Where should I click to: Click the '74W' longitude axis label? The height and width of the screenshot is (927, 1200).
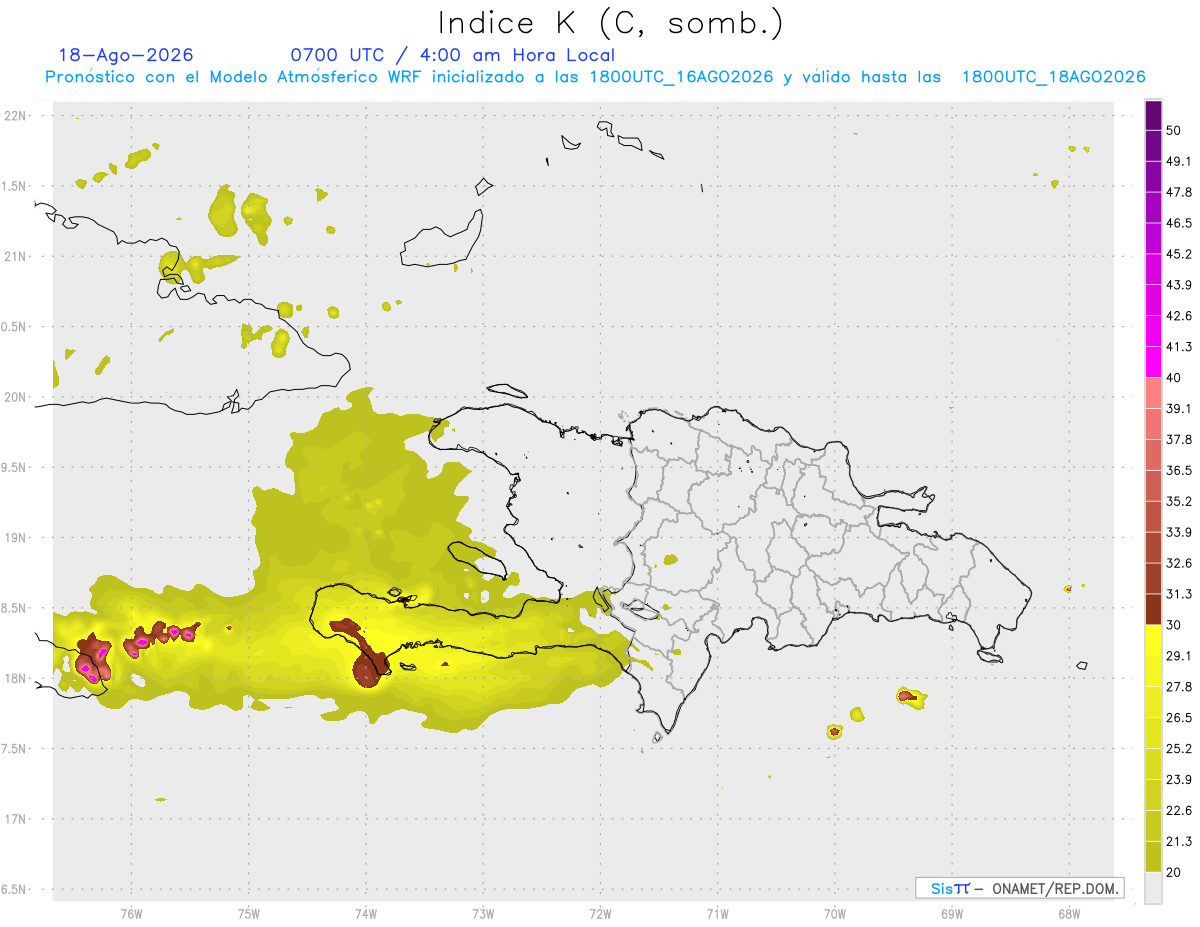click(365, 914)
